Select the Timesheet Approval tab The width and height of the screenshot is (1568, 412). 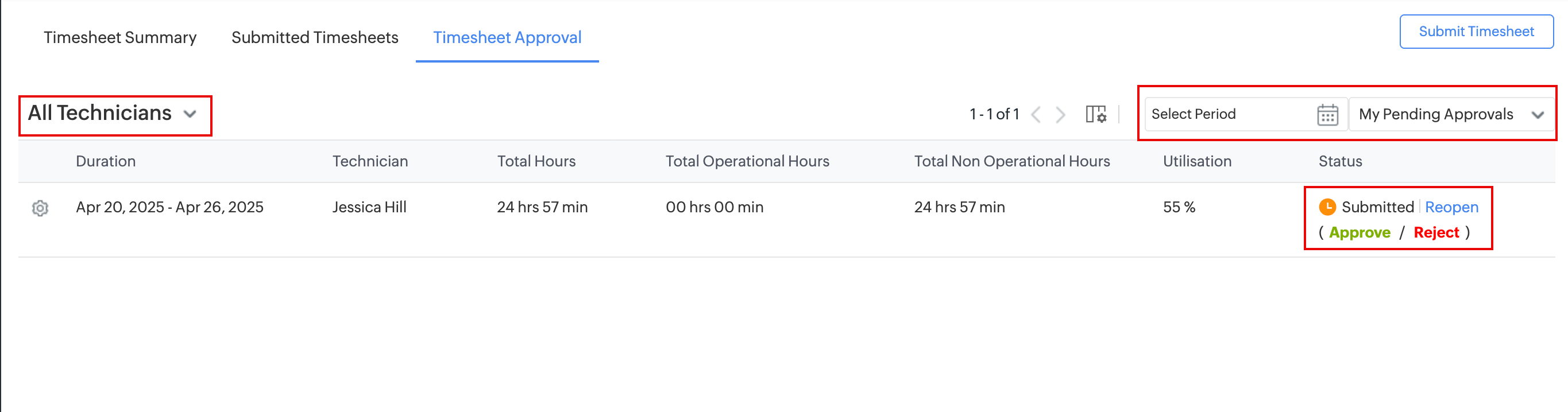coord(507,38)
